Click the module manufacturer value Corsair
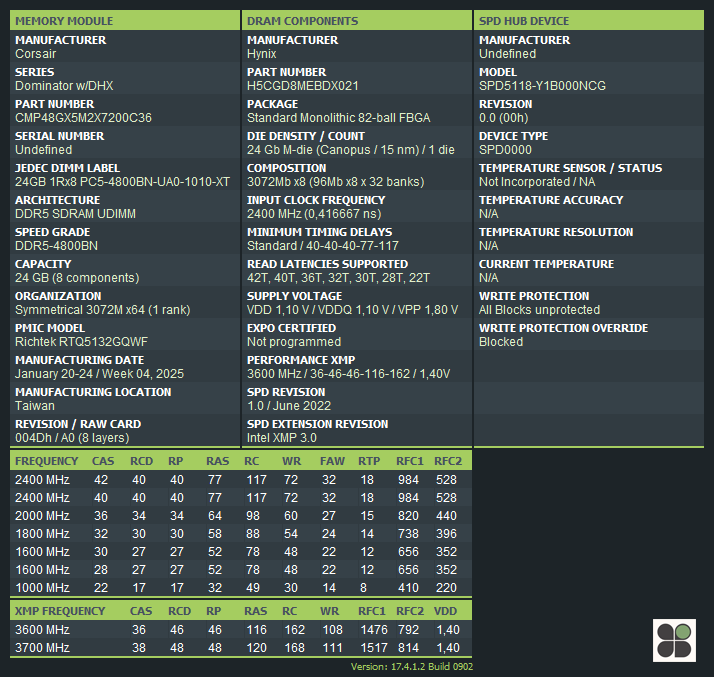Viewport: 714px width, 677px height. click(36, 54)
